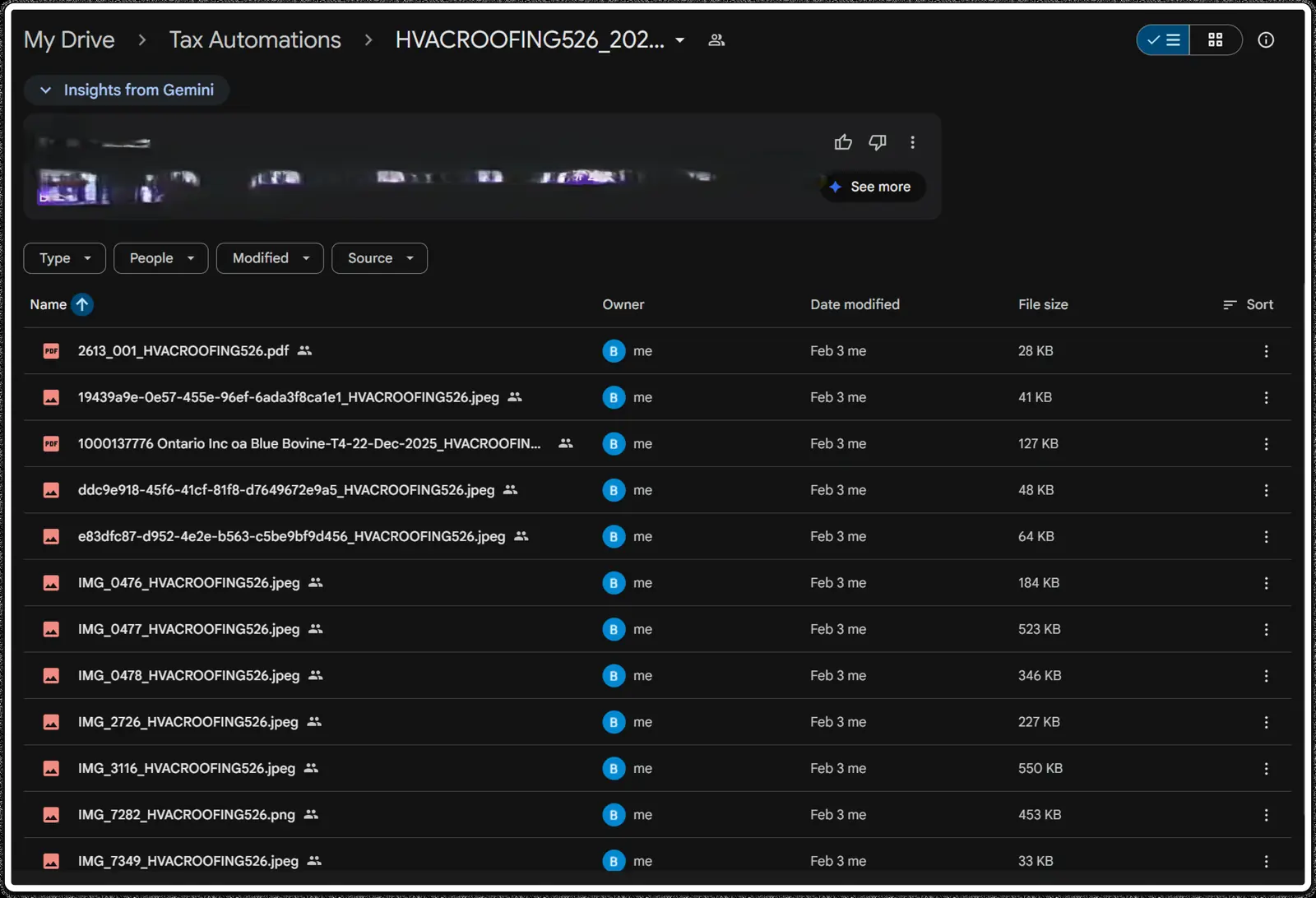1316x898 pixels.
Task: Switch to list layout view
Action: (1163, 39)
